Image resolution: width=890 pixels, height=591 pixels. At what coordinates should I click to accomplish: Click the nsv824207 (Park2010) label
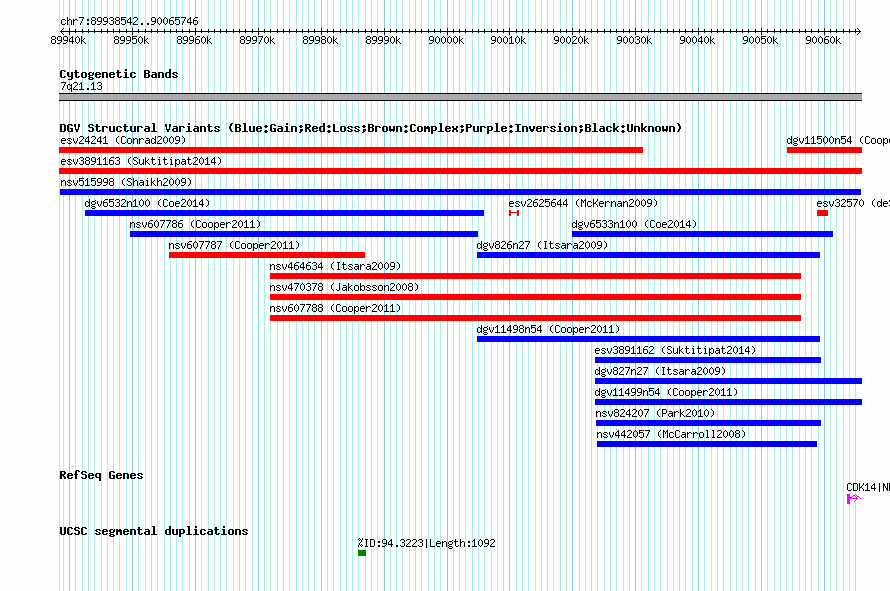(655, 413)
